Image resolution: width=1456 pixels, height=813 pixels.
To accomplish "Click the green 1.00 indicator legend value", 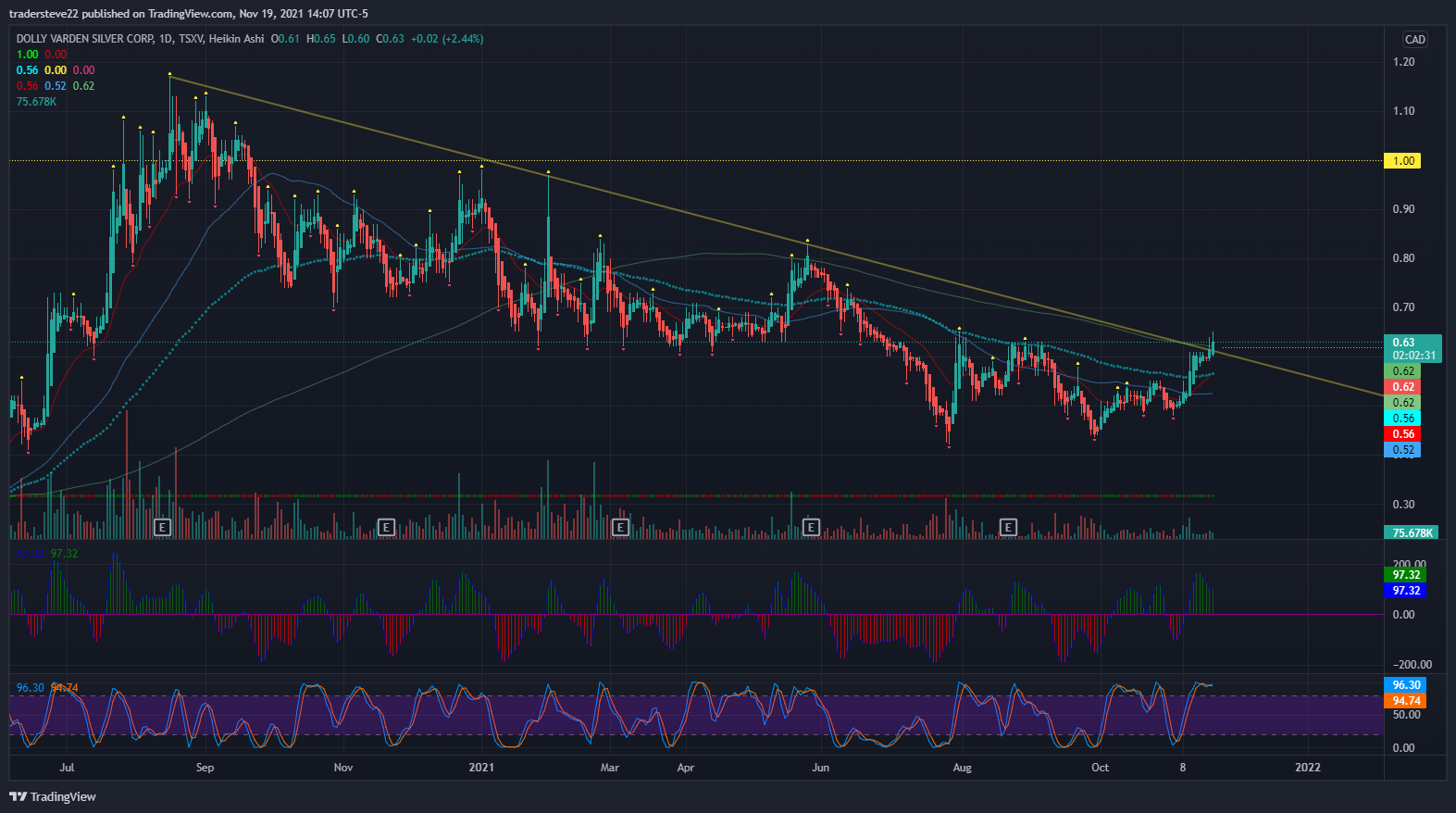I will [28, 55].
